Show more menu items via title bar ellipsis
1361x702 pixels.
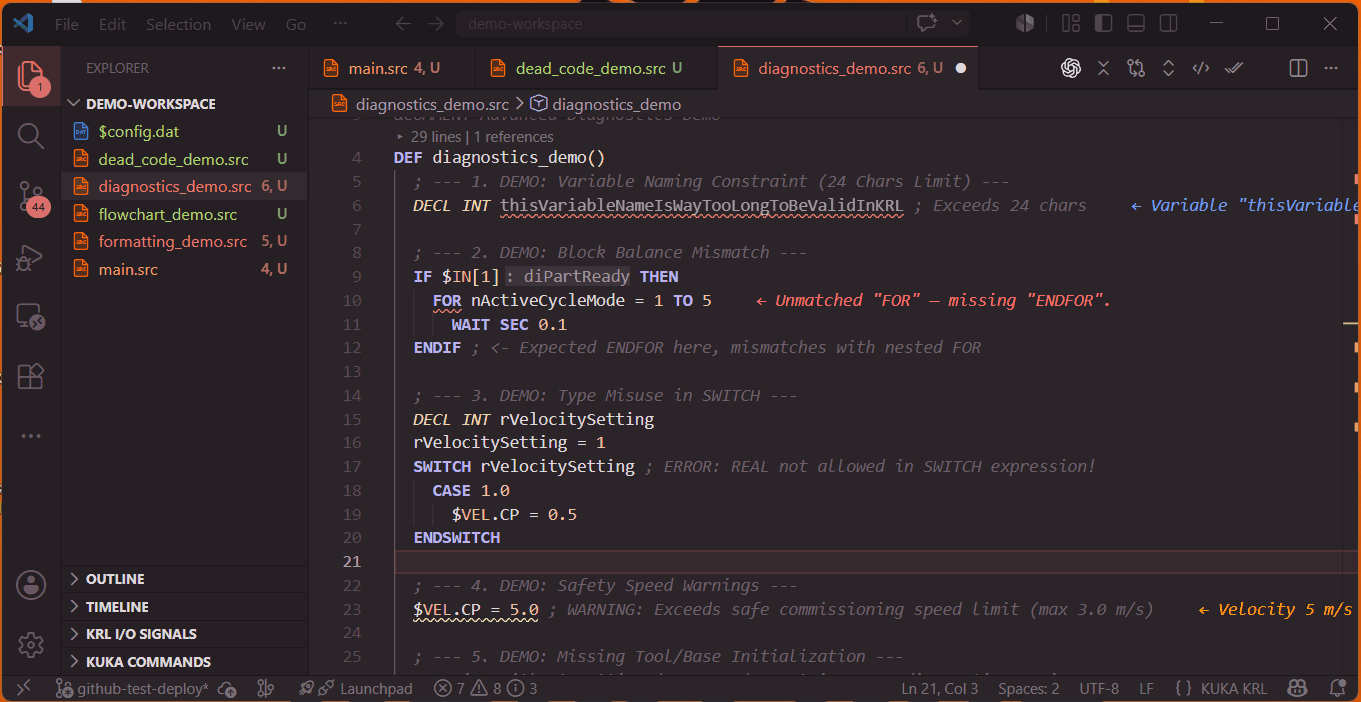pyautogui.click(x=340, y=24)
